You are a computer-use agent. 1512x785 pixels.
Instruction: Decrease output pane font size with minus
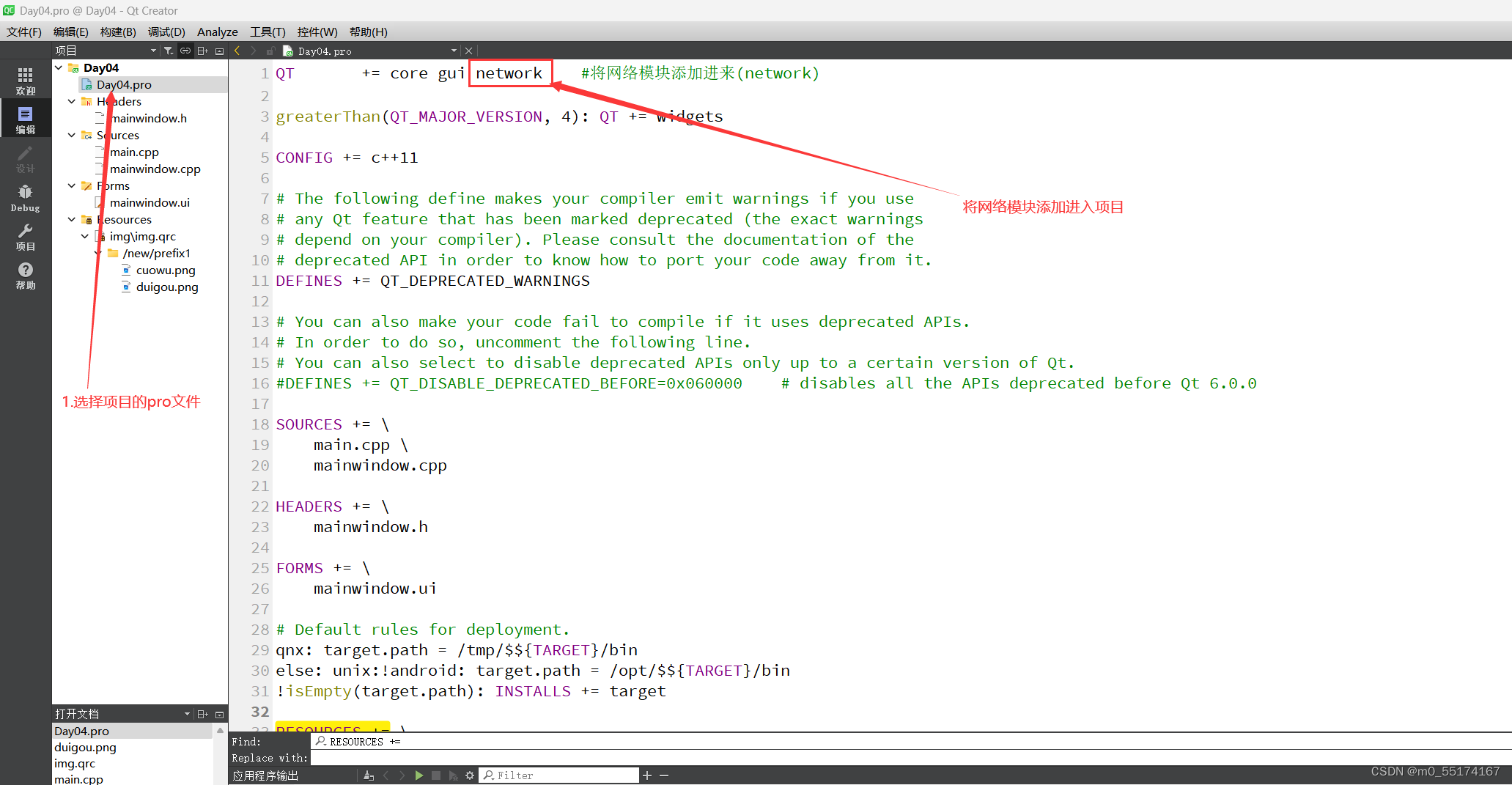[664, 775]
